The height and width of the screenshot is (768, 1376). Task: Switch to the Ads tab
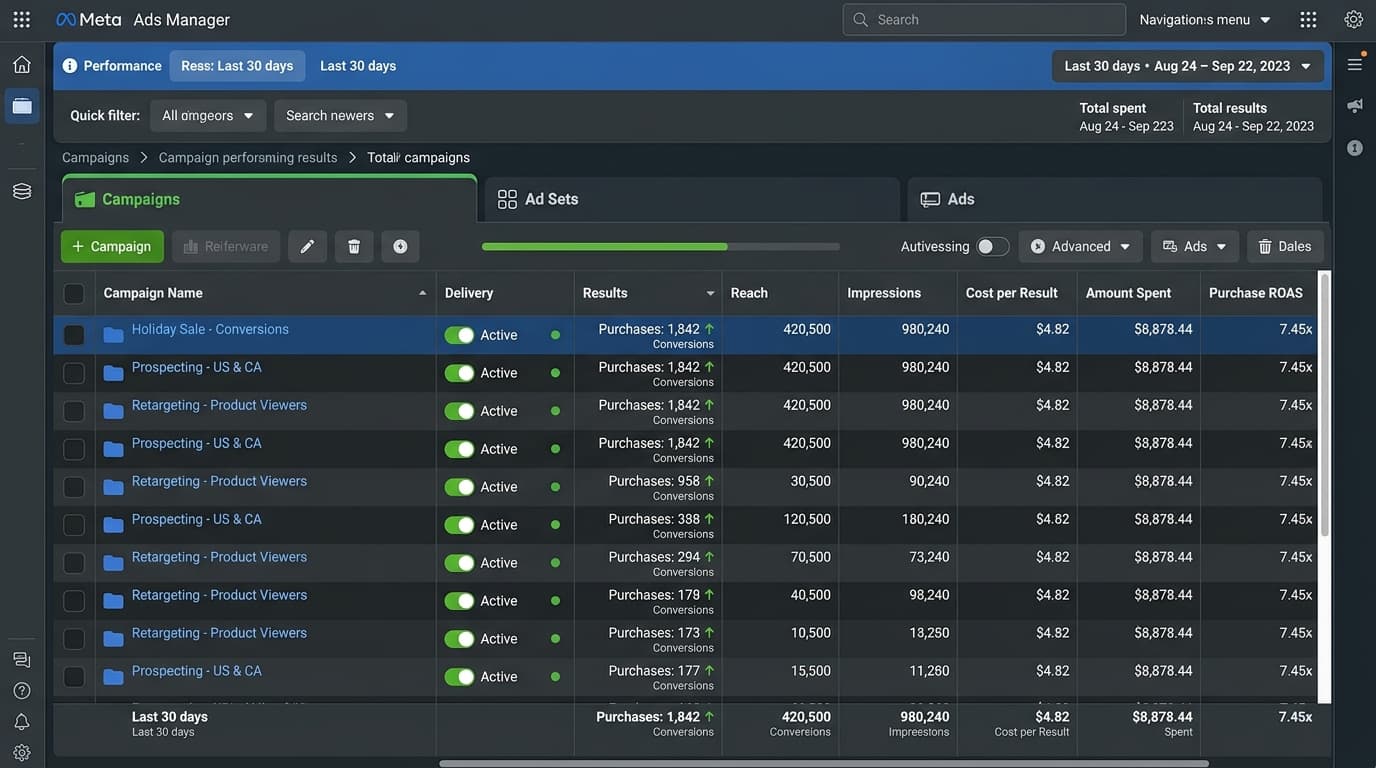(1115, 199)
